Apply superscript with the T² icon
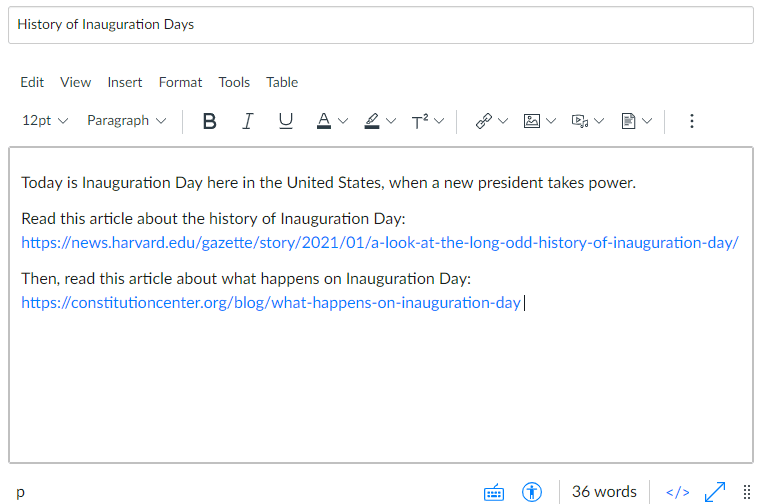 pos(420,121)
